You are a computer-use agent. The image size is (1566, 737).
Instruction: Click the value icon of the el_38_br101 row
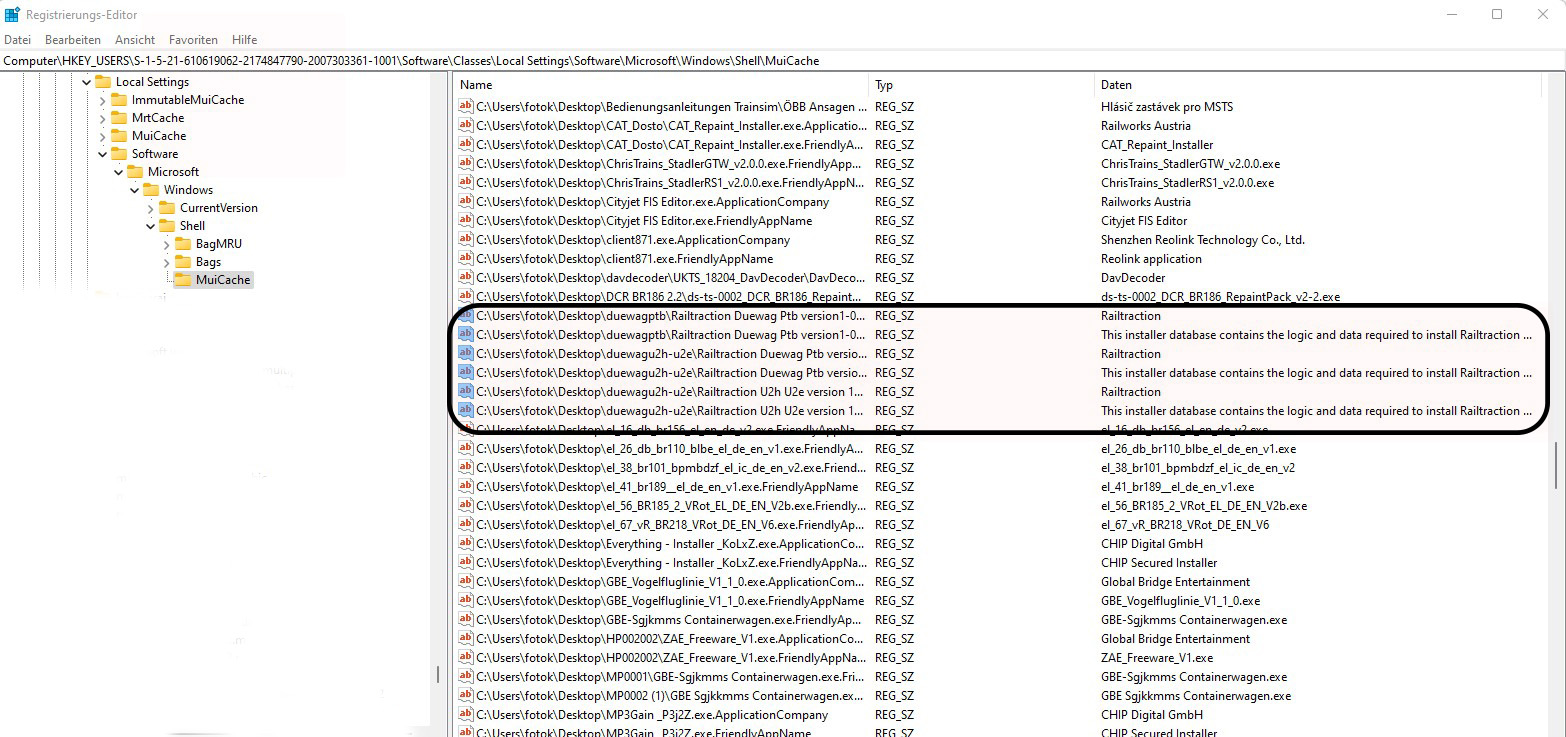tap(465, 468)
